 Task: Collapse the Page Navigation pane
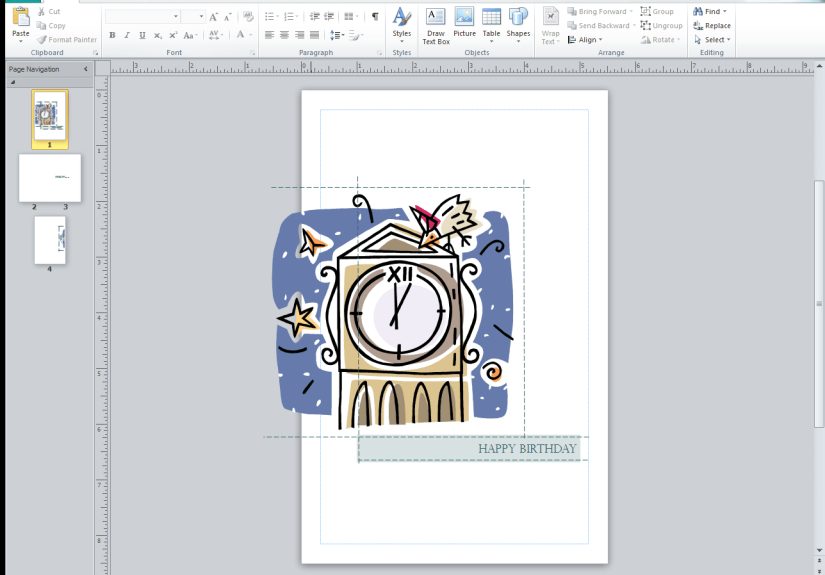click(86, 69)
